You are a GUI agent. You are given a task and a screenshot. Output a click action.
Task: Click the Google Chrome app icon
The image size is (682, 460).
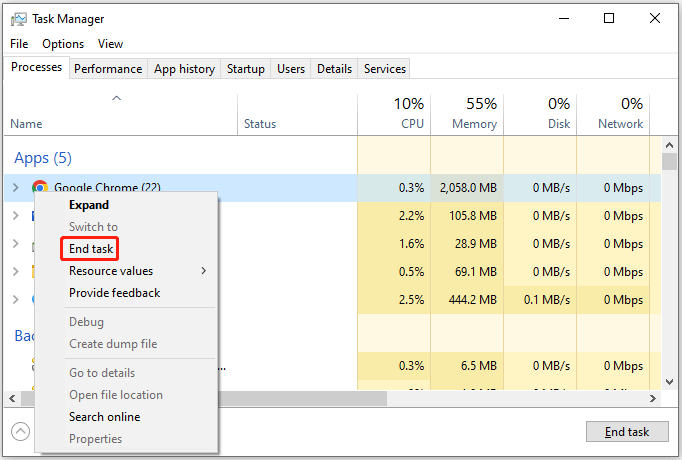coord(40,187)
